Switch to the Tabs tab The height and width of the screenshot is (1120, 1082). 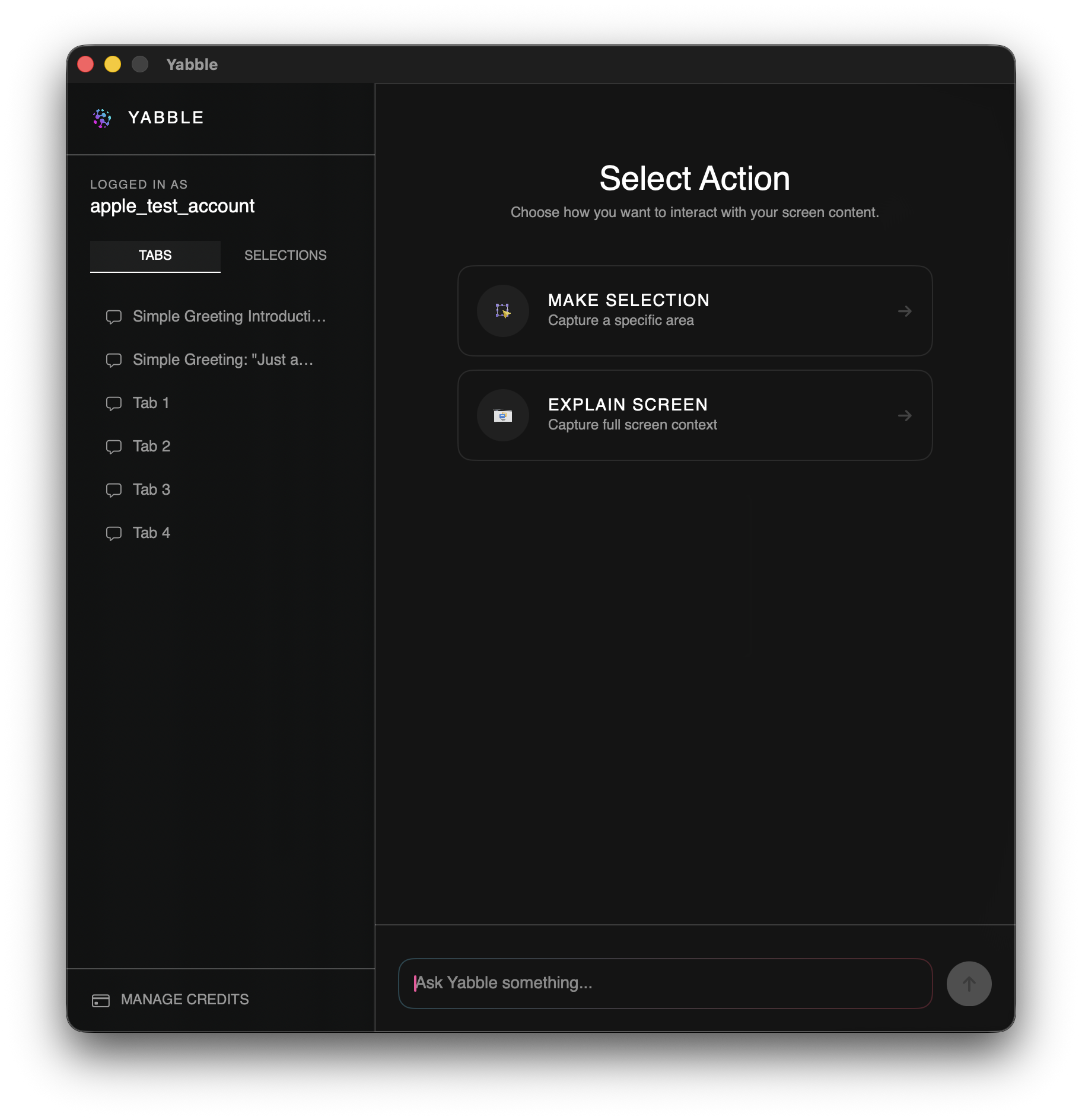155,255
